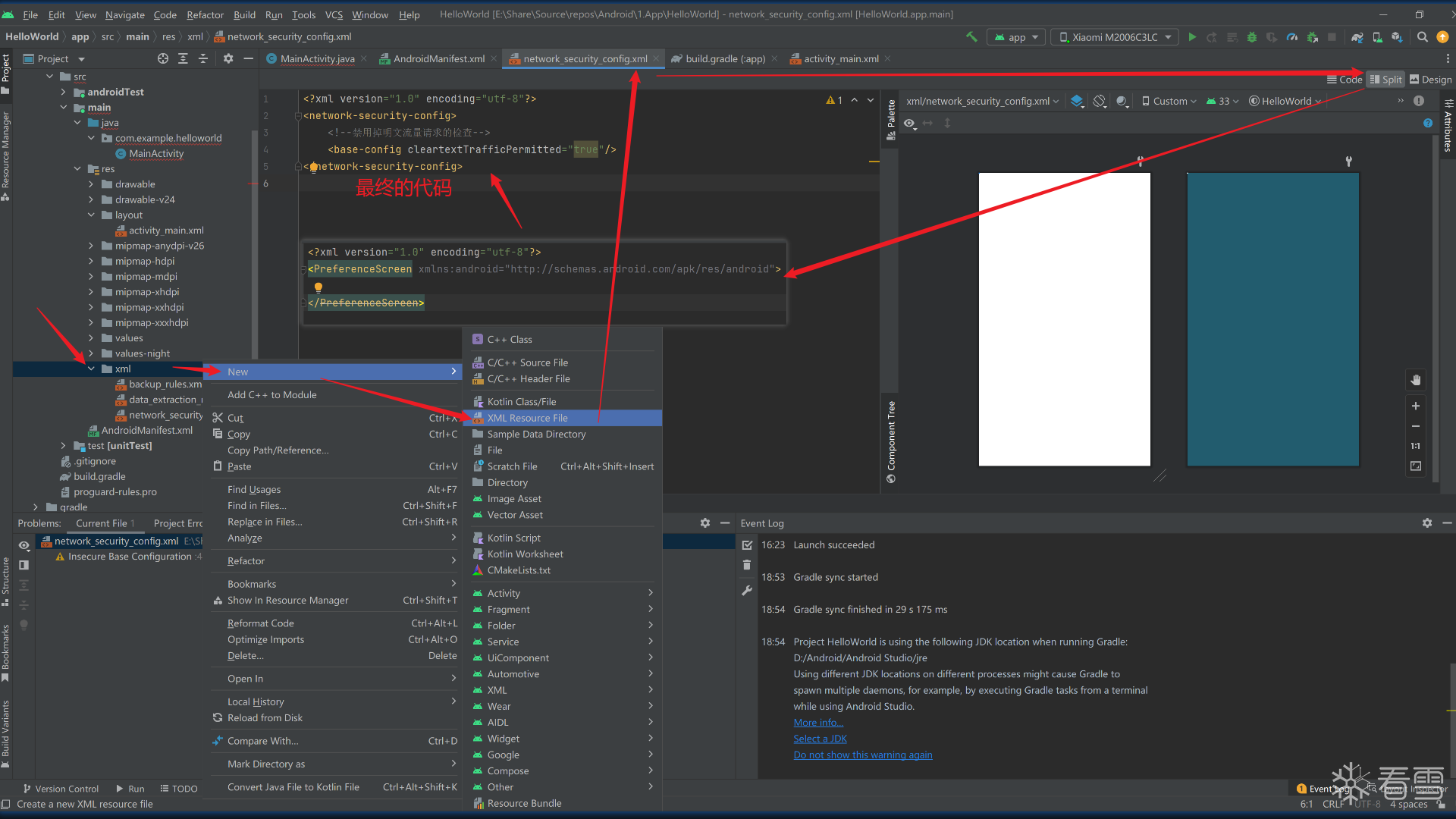Expand the androidTest folder
The width and height of the screenshot is (1456, 819).
(x=64, y=92)
